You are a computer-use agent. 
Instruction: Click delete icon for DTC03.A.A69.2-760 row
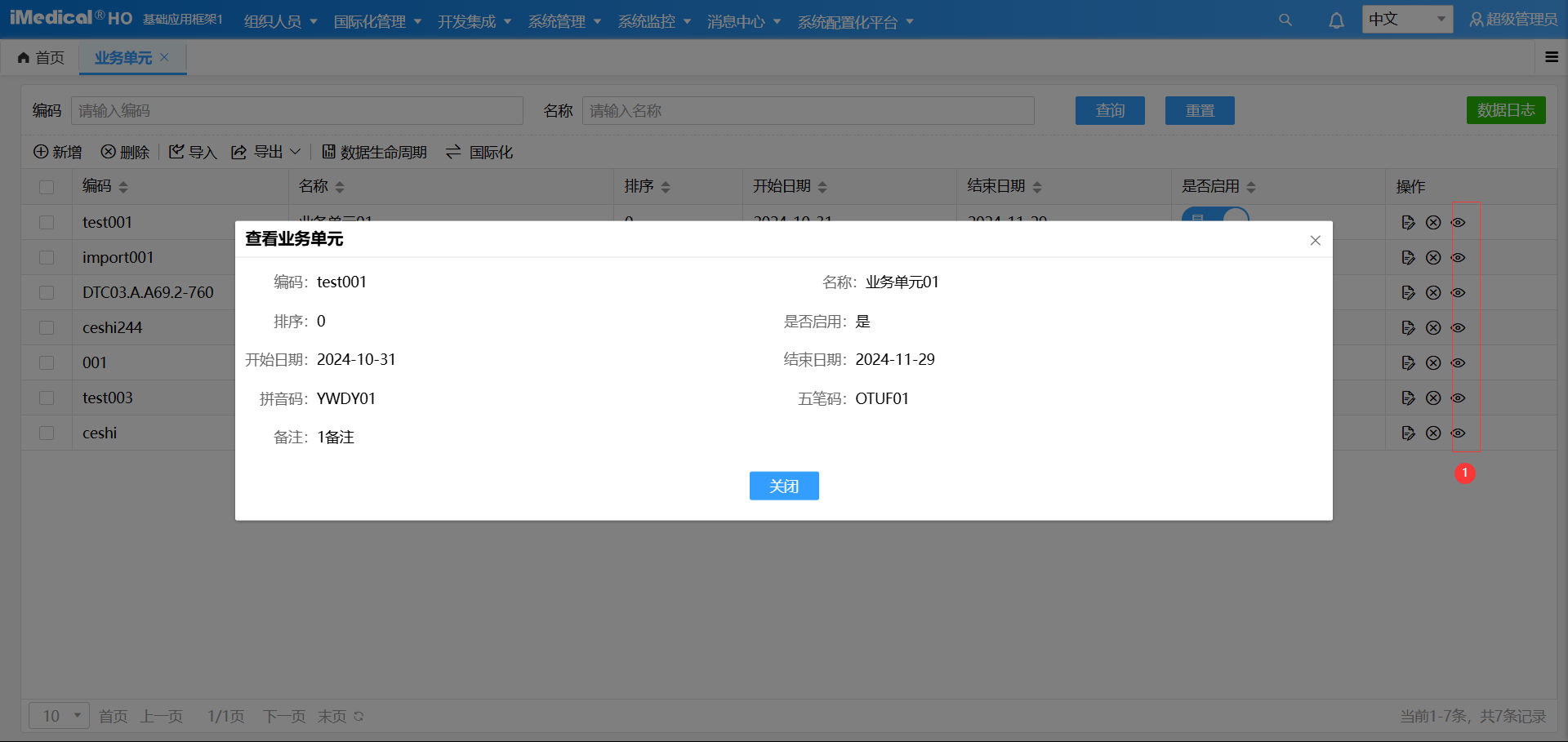click(x=1433, y=292)
